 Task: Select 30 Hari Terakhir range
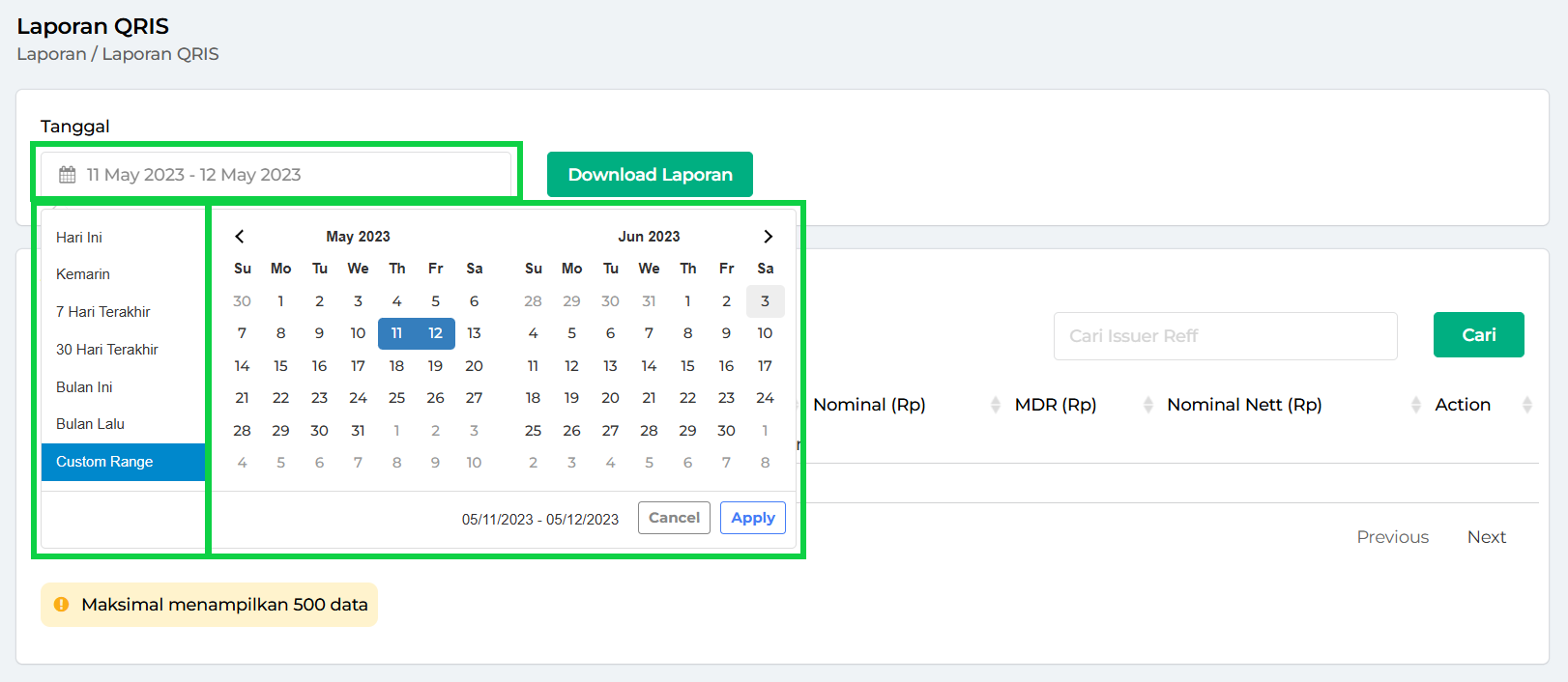point(123,350)
